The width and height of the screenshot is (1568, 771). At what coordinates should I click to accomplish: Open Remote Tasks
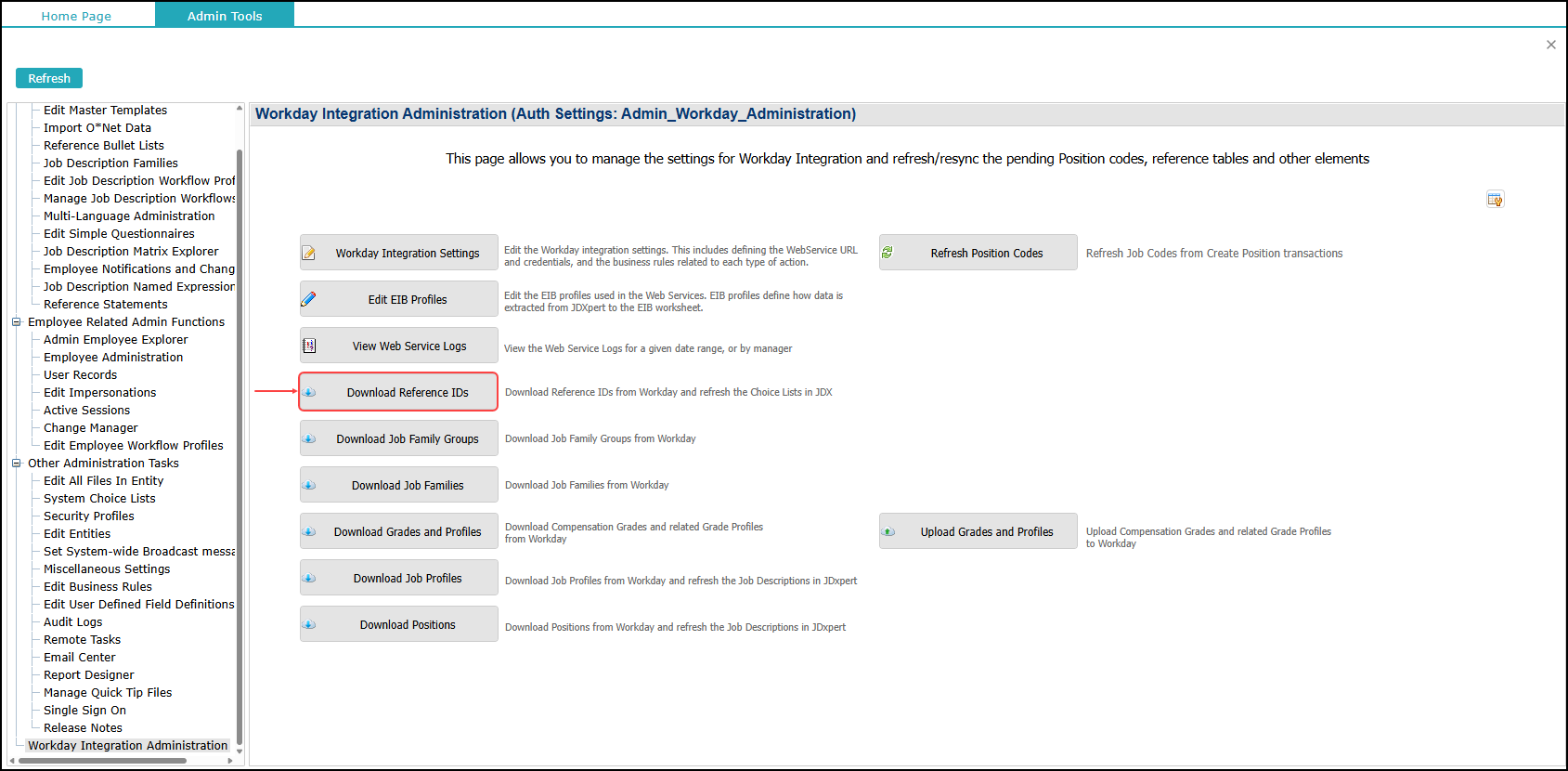[x=82, y=640]
